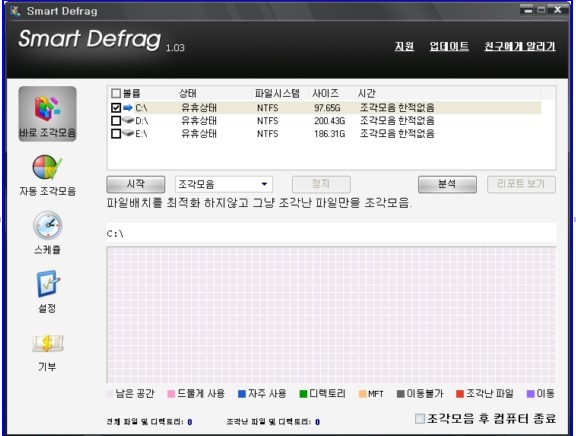Click the 조각난 파일 및 디렉토리 count

coord(317,422)
